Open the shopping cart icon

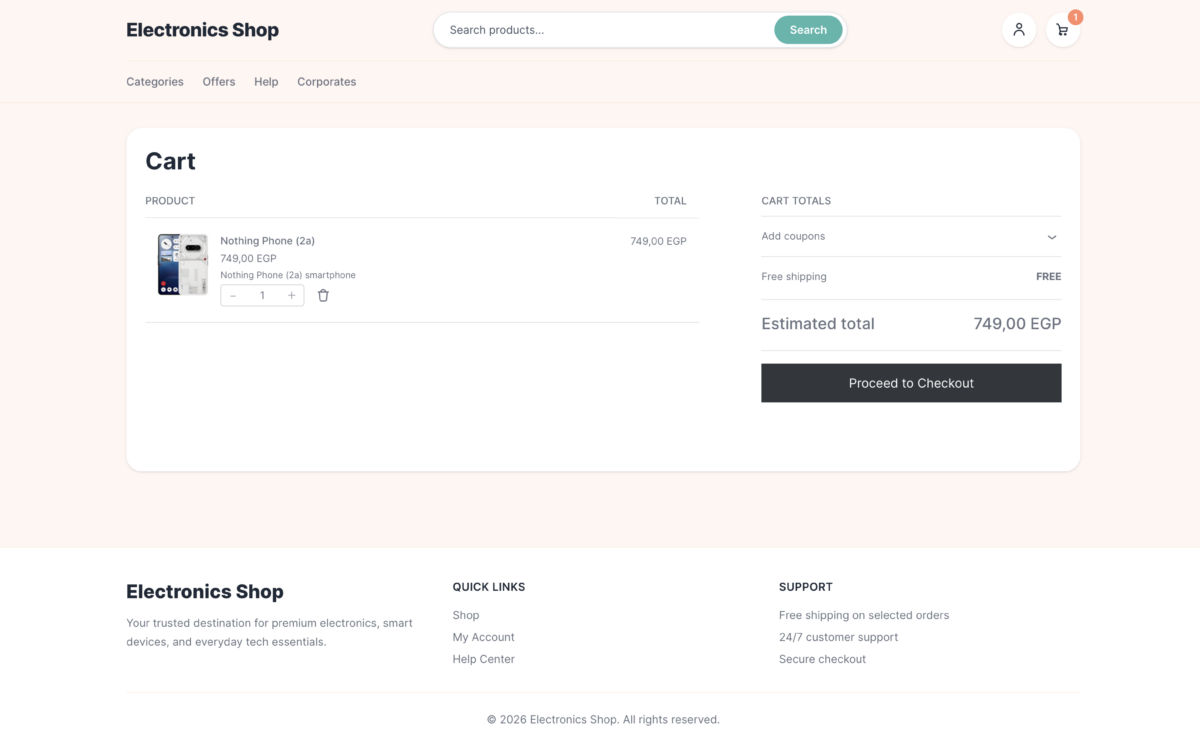1062,29
